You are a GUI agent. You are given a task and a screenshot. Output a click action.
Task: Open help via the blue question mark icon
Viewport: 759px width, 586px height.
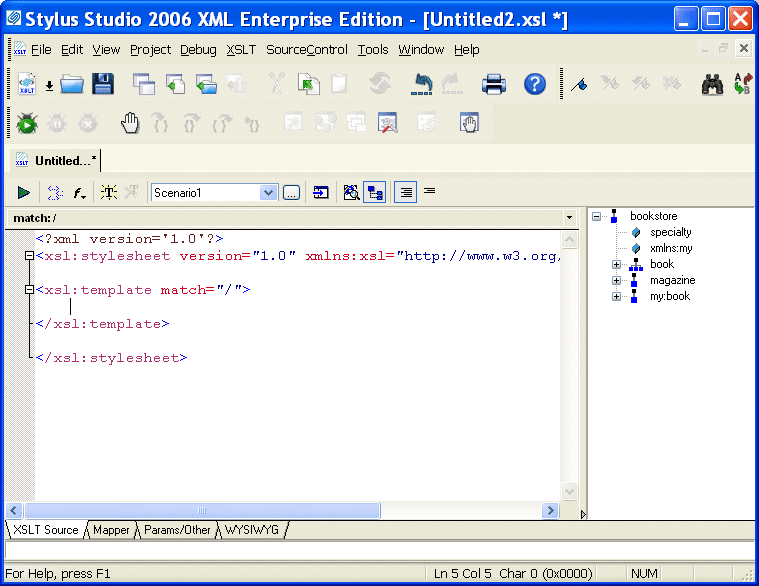click(535, 85)
